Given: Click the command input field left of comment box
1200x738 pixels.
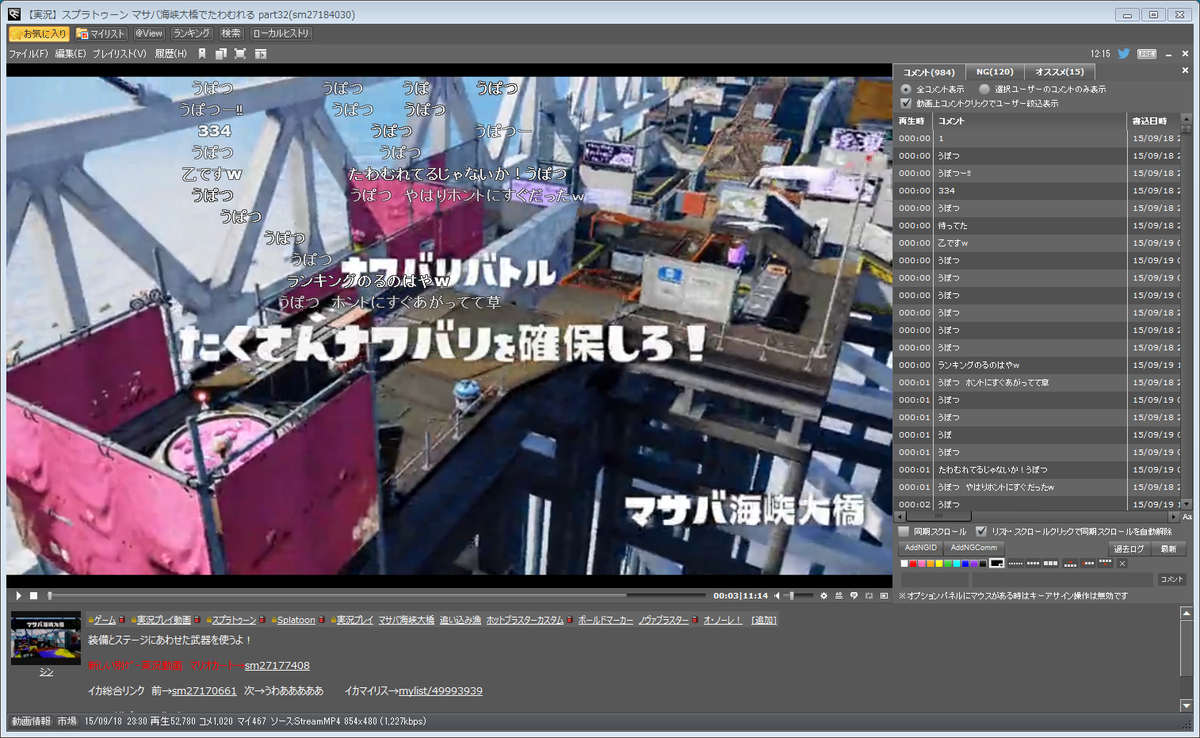Looking at the screenshot, I should (x=934, y=579).
